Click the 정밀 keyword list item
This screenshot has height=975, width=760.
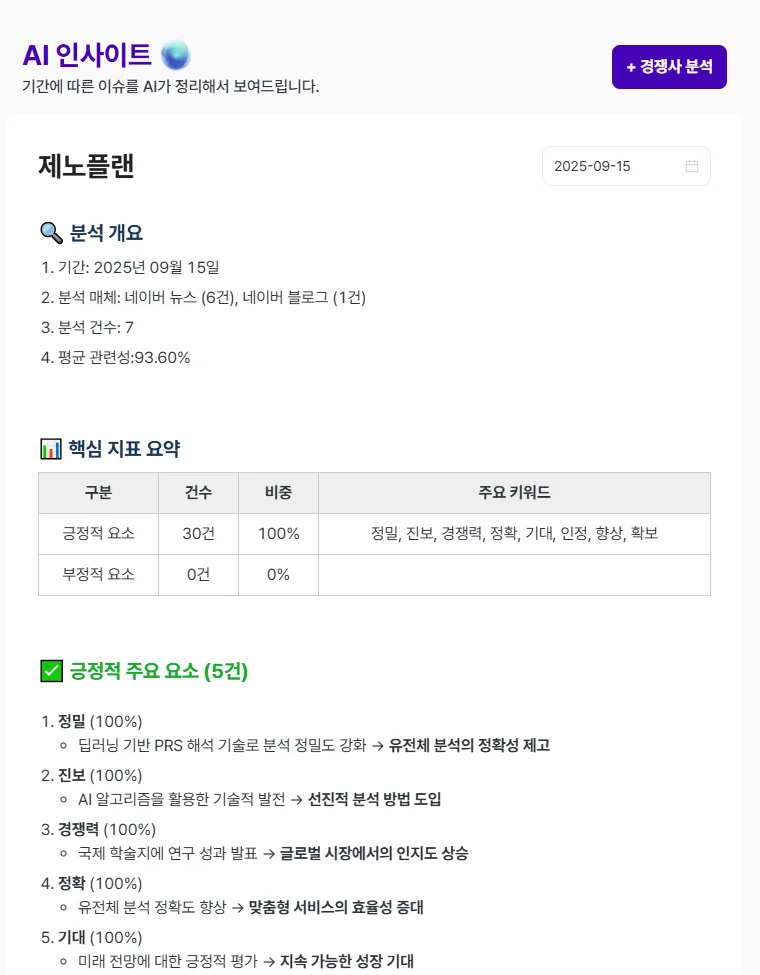(x=72, y=721)
